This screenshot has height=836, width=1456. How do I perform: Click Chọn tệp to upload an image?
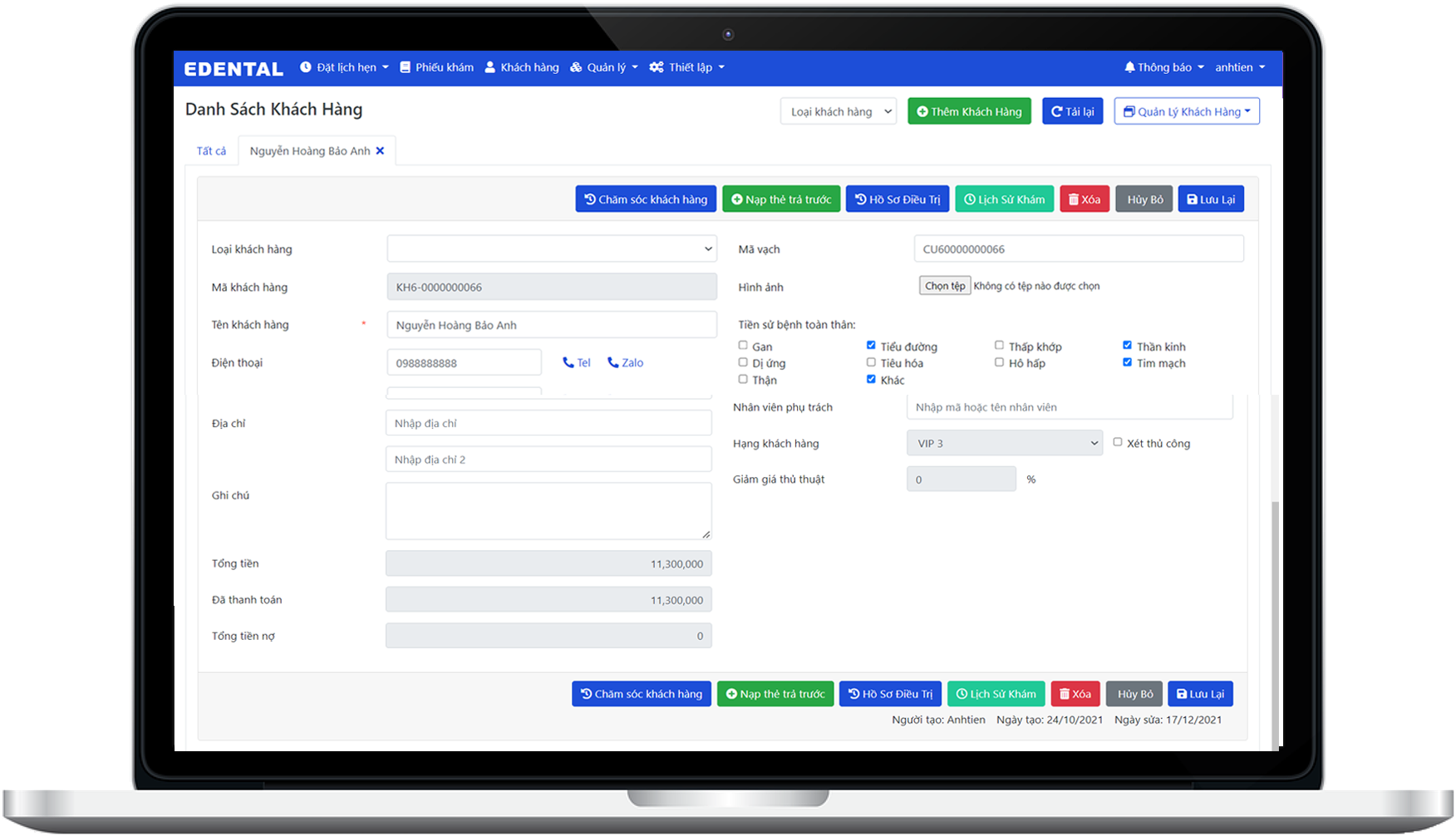(x=944, y=285)
